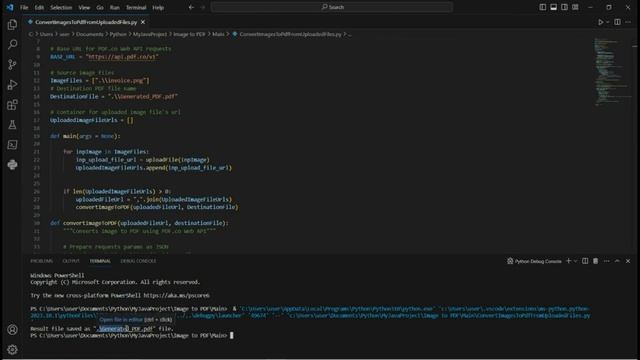Click the def main line of code
The width and height of the screenshot is (640, 360).
pos(85,136)
